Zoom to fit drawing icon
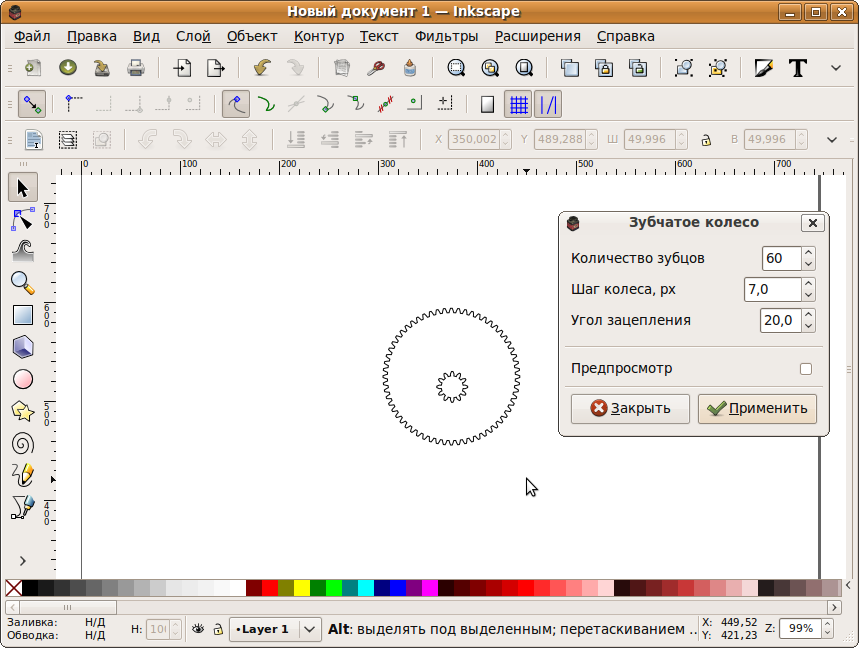Image resolution: width=859 pixels, height=648 pixels. coord(490,68)
